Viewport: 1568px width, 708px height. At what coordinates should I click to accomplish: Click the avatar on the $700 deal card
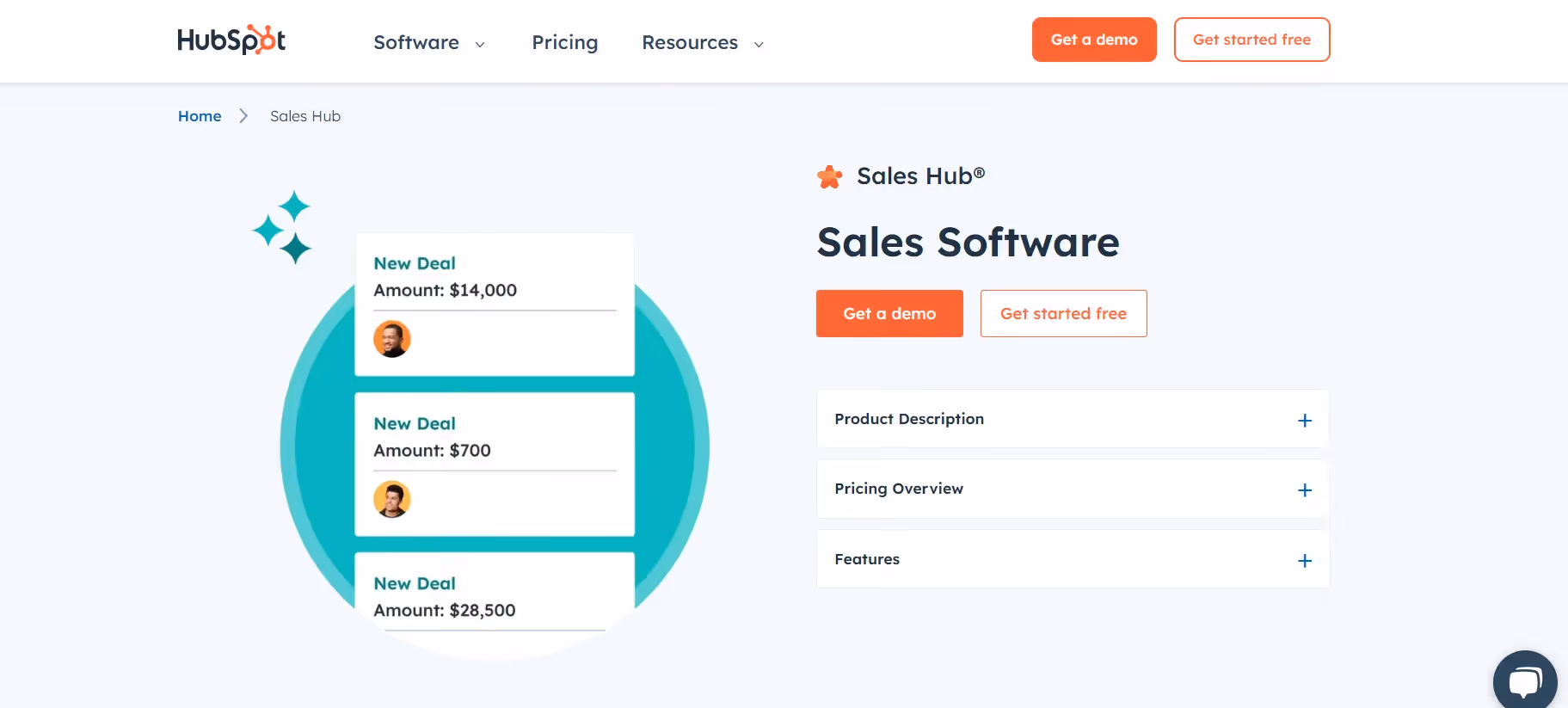point(391,499)
